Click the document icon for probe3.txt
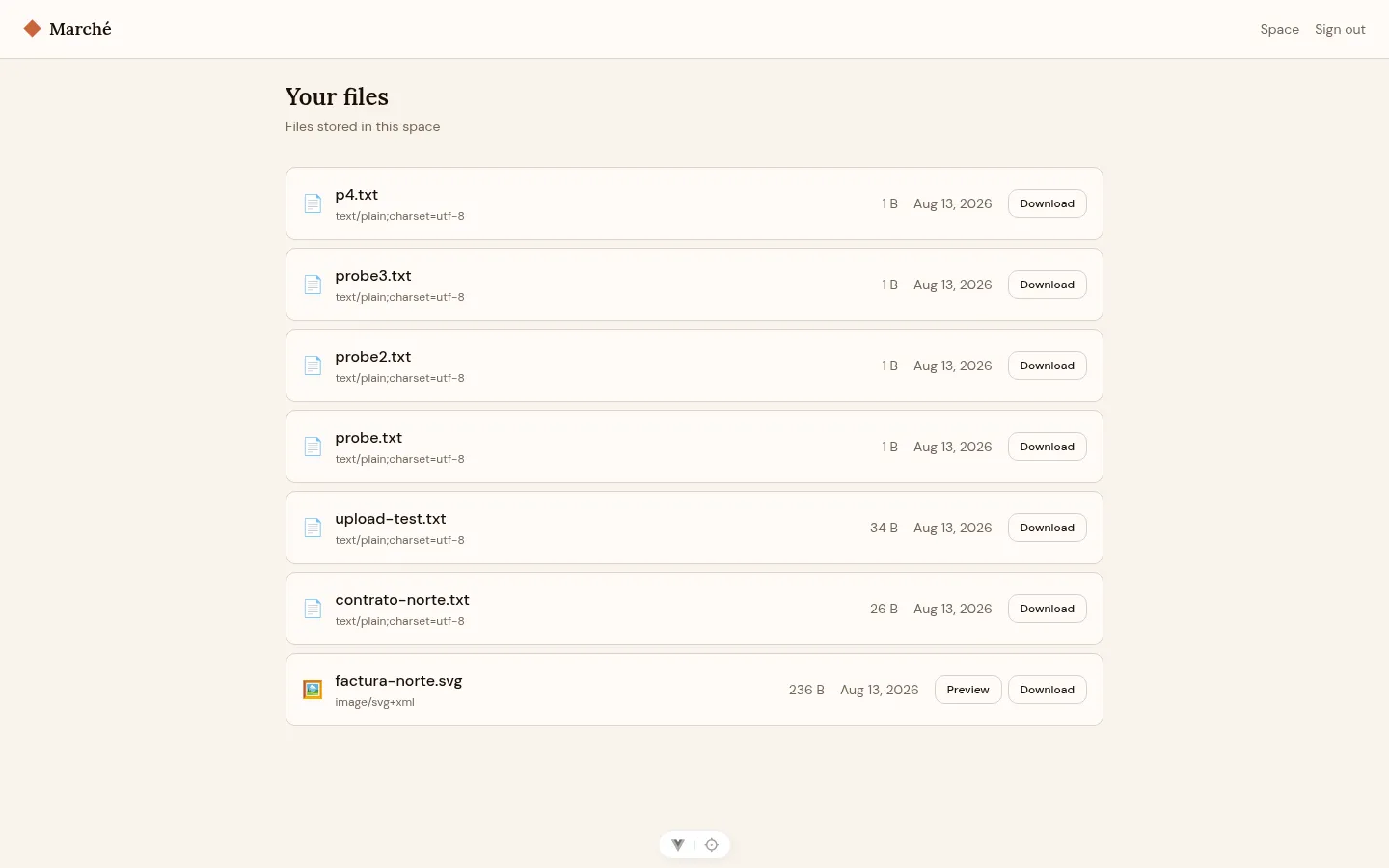The image size is (1389, 868). point(313,285)
